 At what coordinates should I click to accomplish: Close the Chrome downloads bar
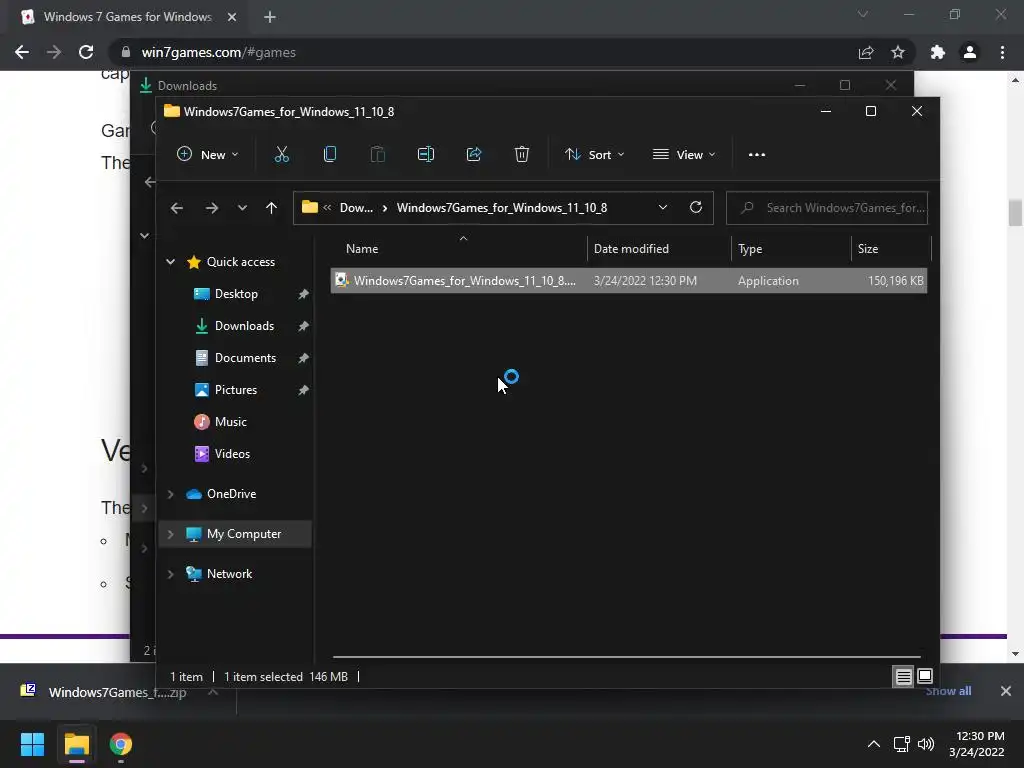coord(1006,691)
